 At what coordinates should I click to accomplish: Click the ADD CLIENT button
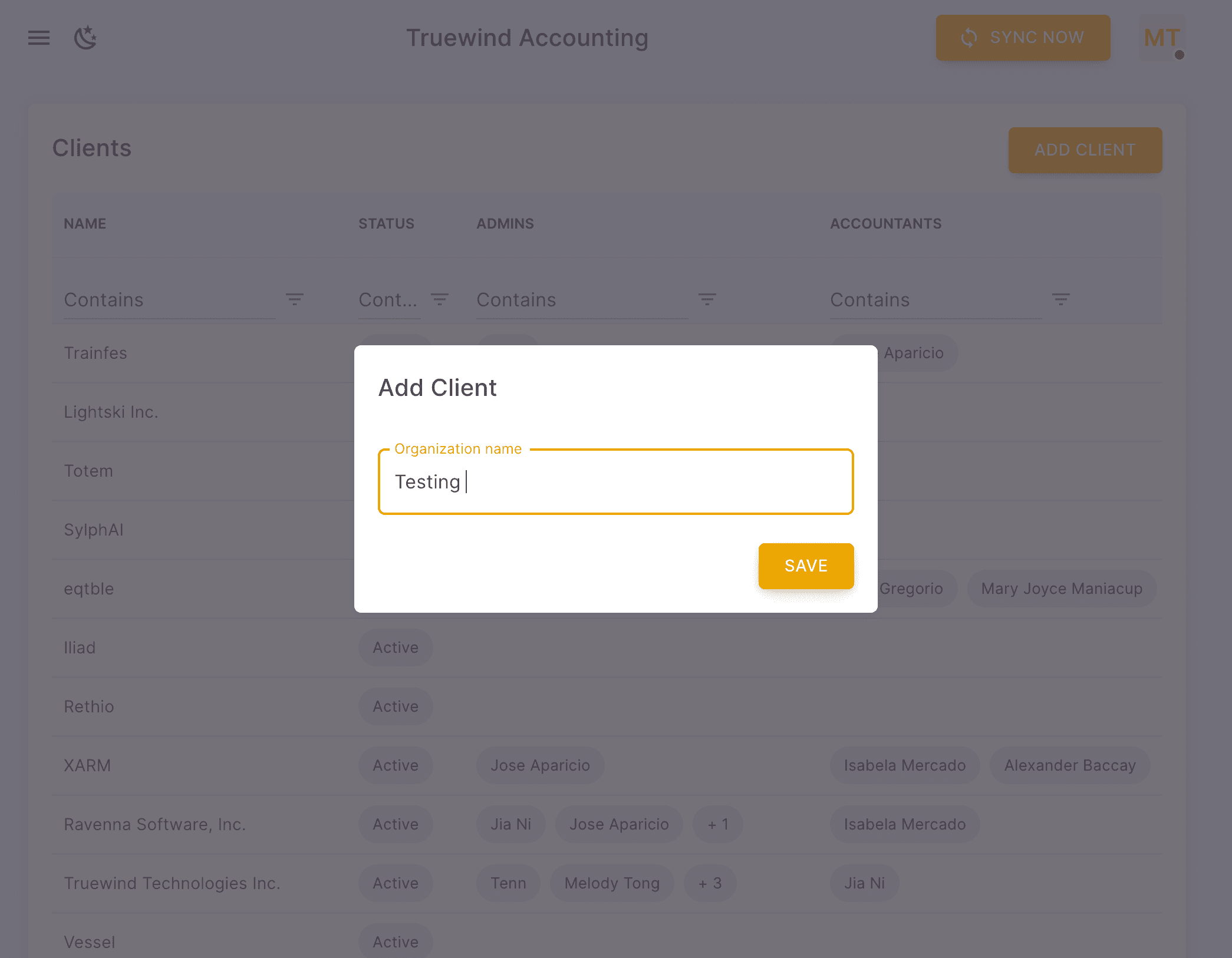(x=1085, y=150)
